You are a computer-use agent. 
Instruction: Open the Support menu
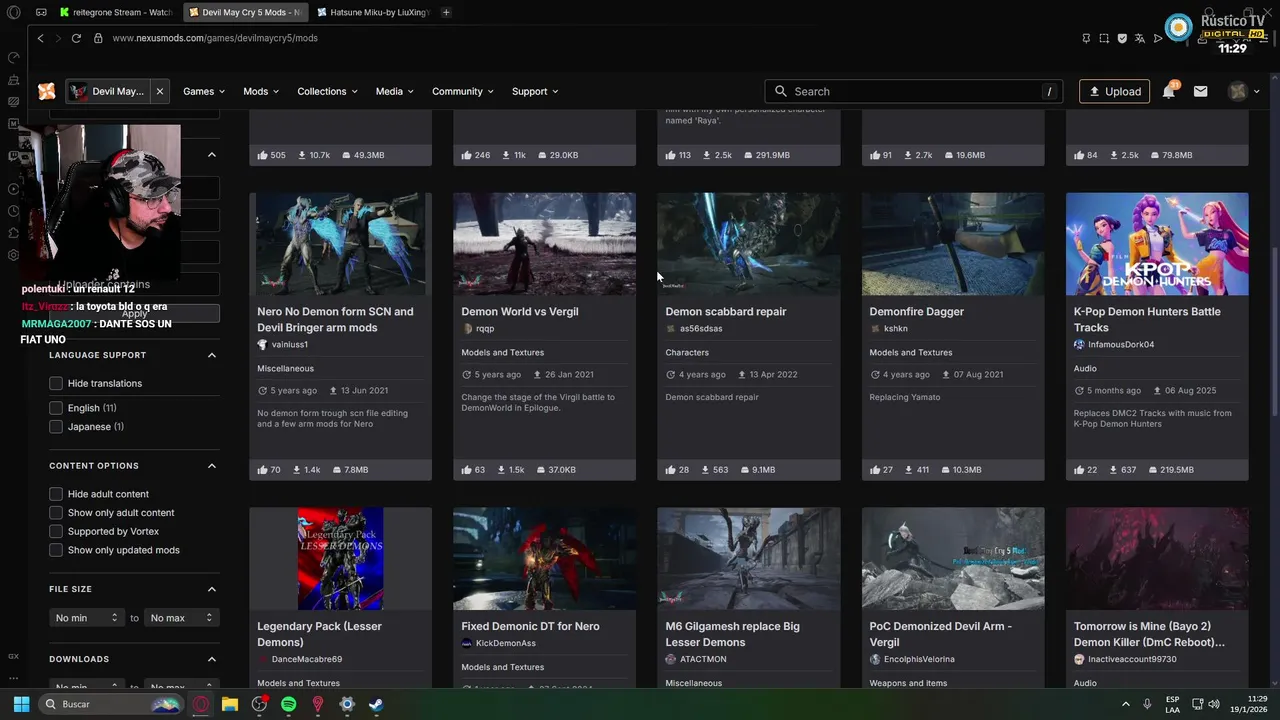535,91
